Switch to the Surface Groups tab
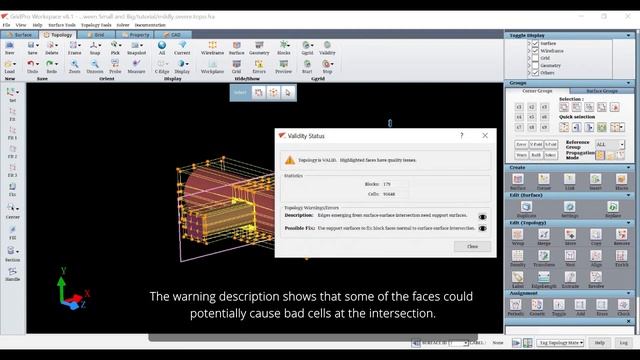Image resolution: width=640 pixels, height=360 pixels. [602, 91]
